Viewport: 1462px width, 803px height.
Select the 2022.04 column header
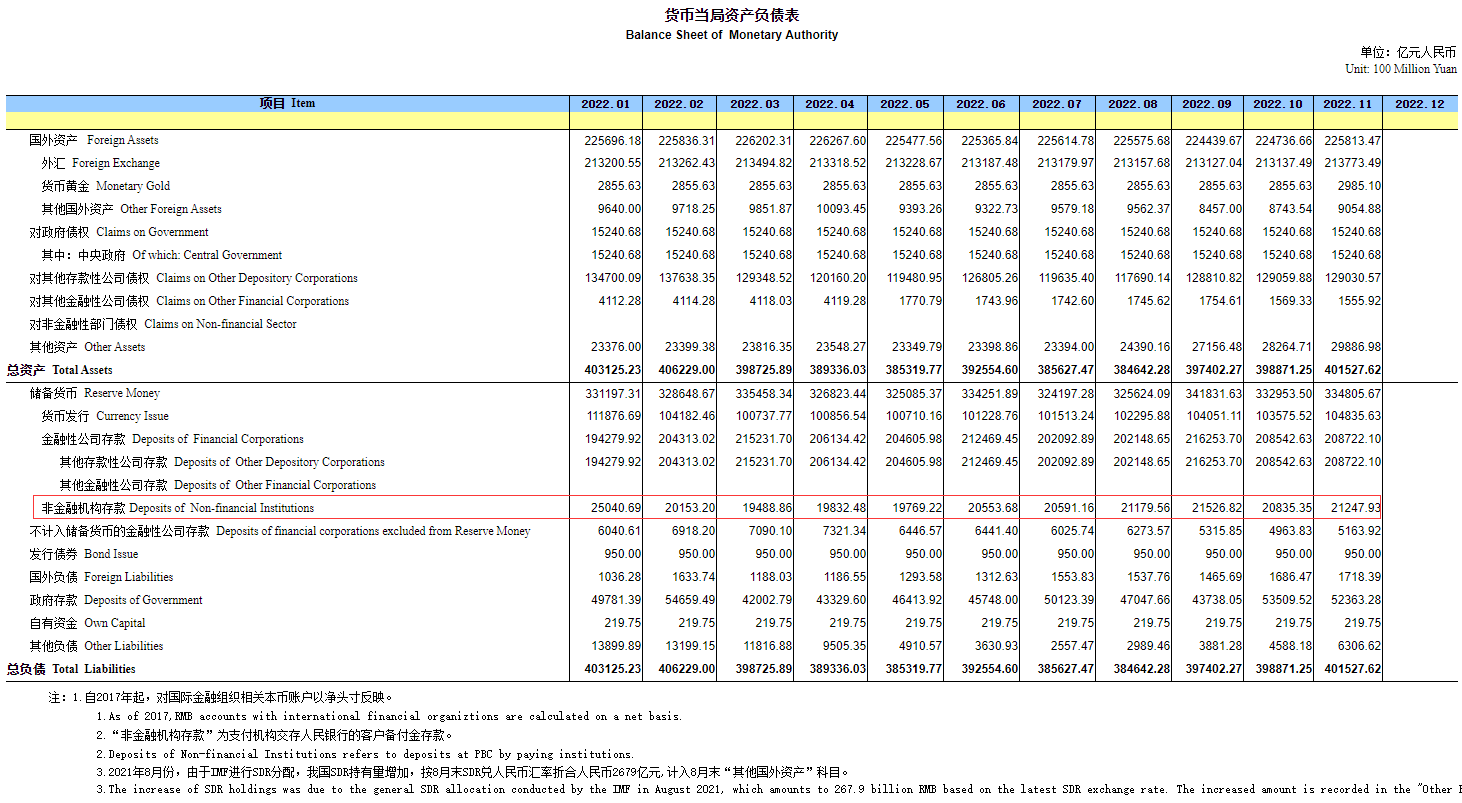[x=830, y=104]
